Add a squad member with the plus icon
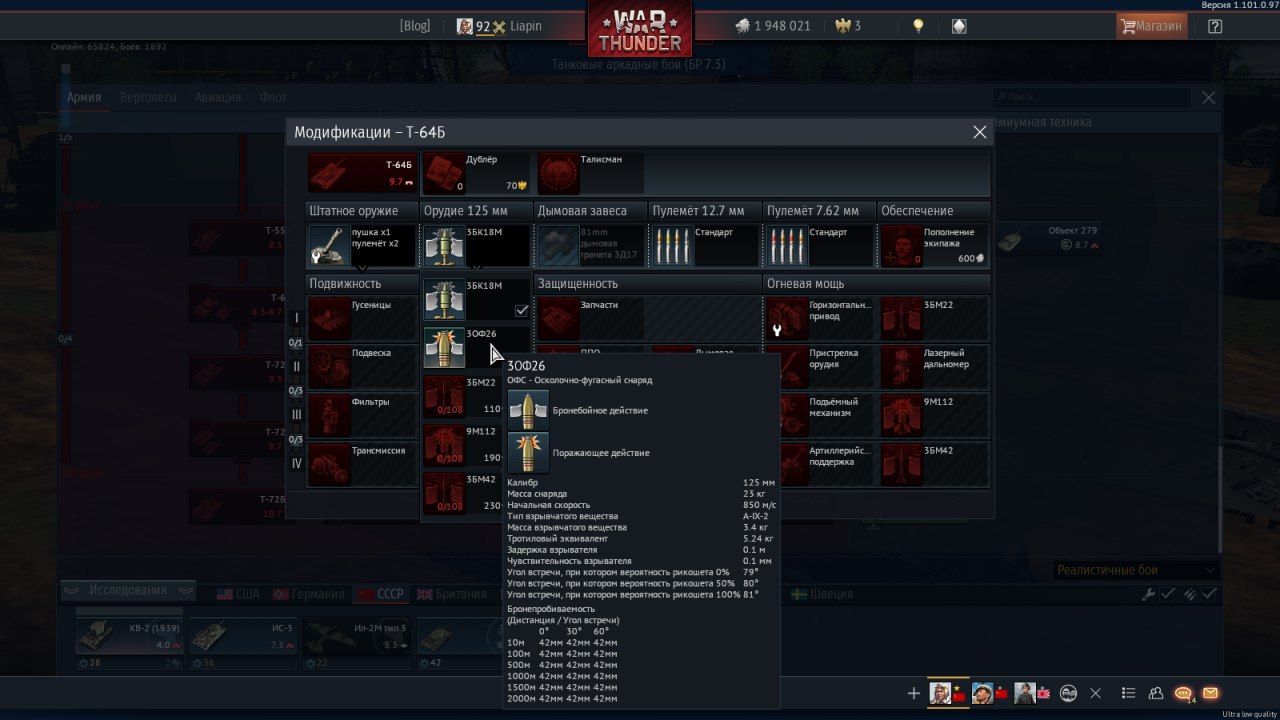 pos(913,693)
